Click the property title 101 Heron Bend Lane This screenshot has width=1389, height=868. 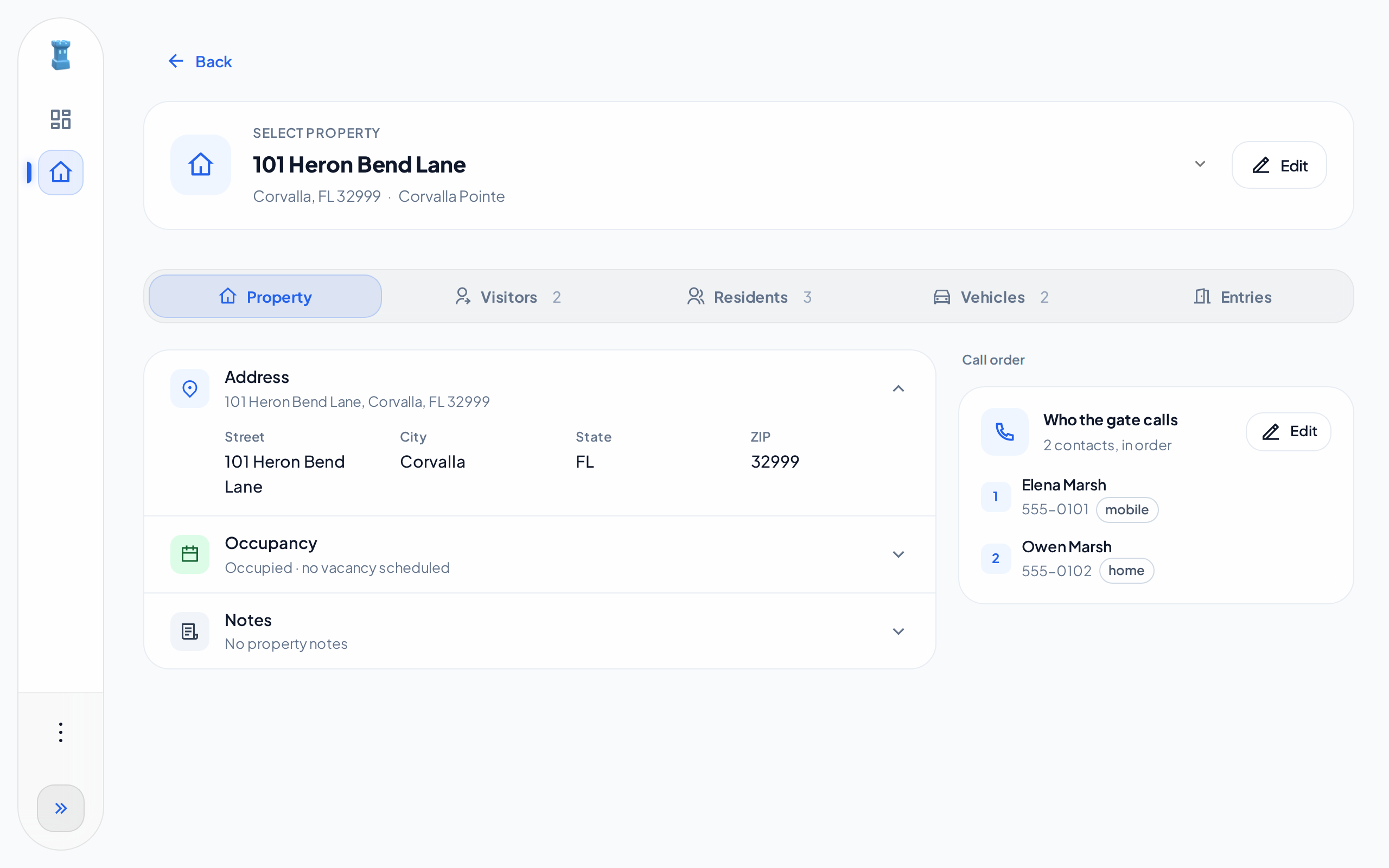coord(359,165)
